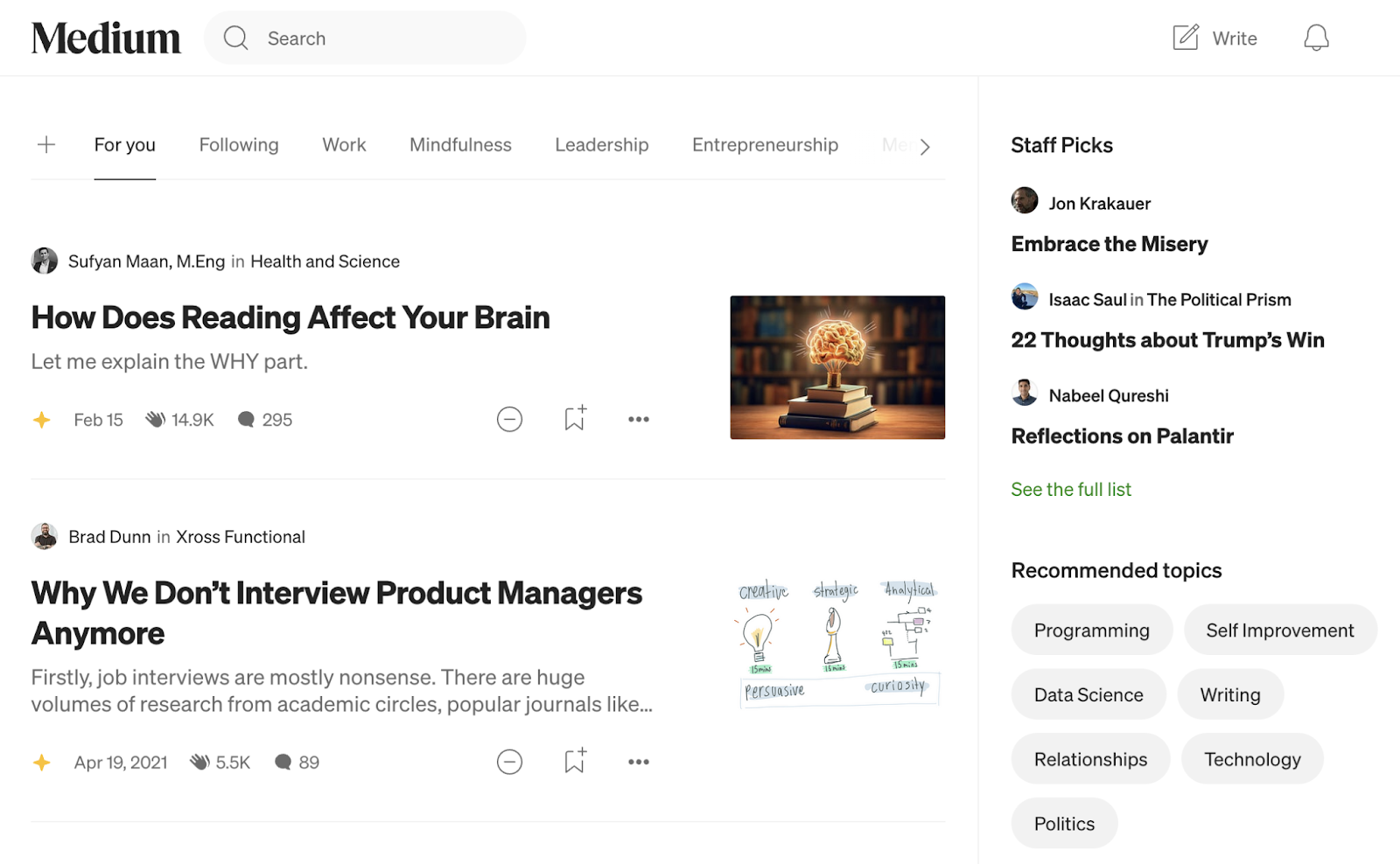The image size is (1400, 864).
Task: Select the Programming recommended topic
Action: pyautogui.click(x=1091, y=630)
